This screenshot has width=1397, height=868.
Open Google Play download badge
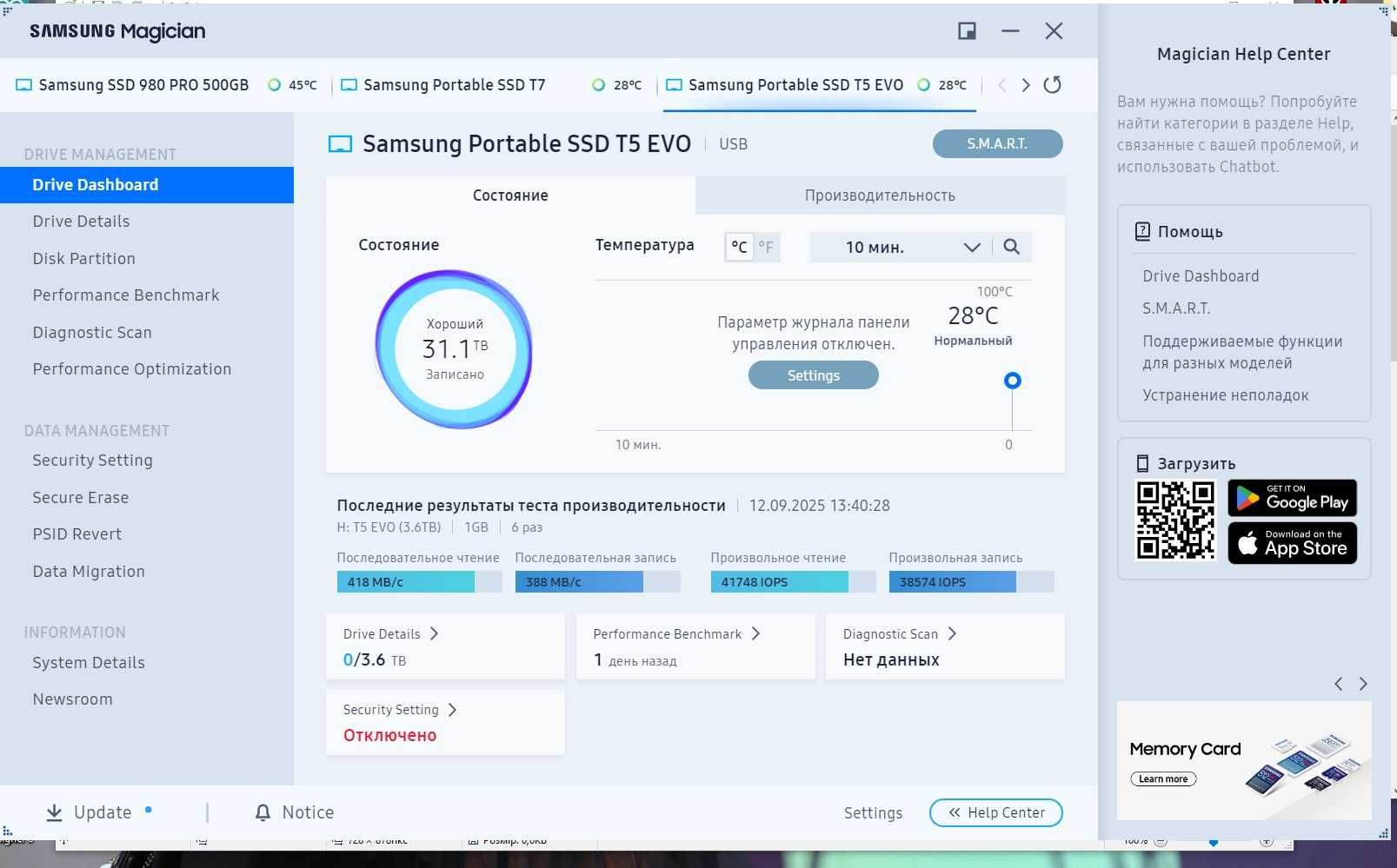pyautogui.click(x=1292, y=498)
